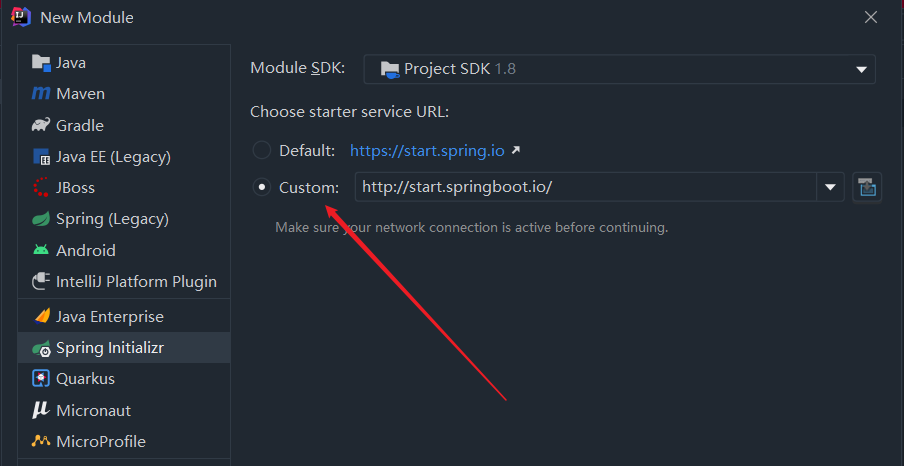Image resolution: width=904 pixels, height=466 pixels.
Task: Select Java Enterprise module type
Action: (110, 317)
